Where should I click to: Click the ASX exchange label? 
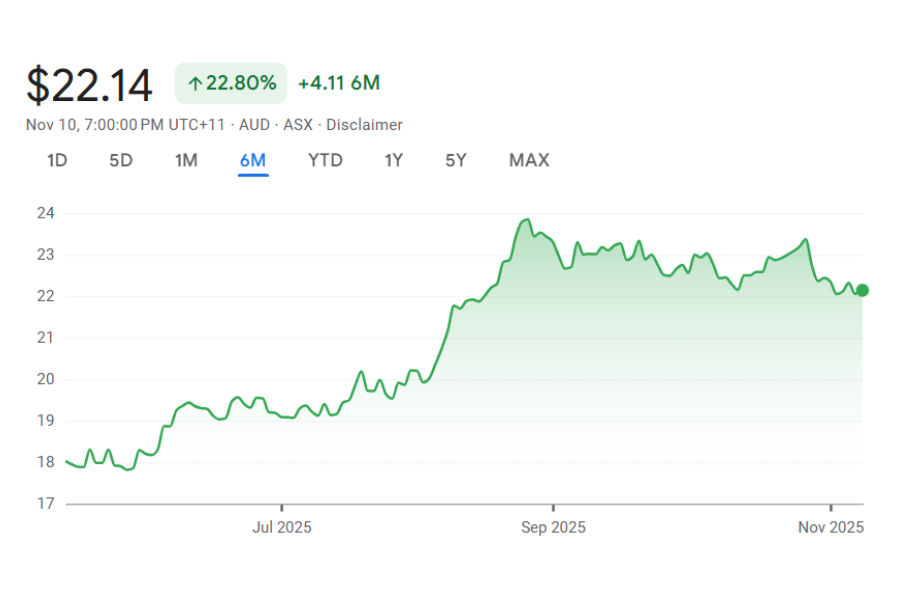(x=298, y=125)
